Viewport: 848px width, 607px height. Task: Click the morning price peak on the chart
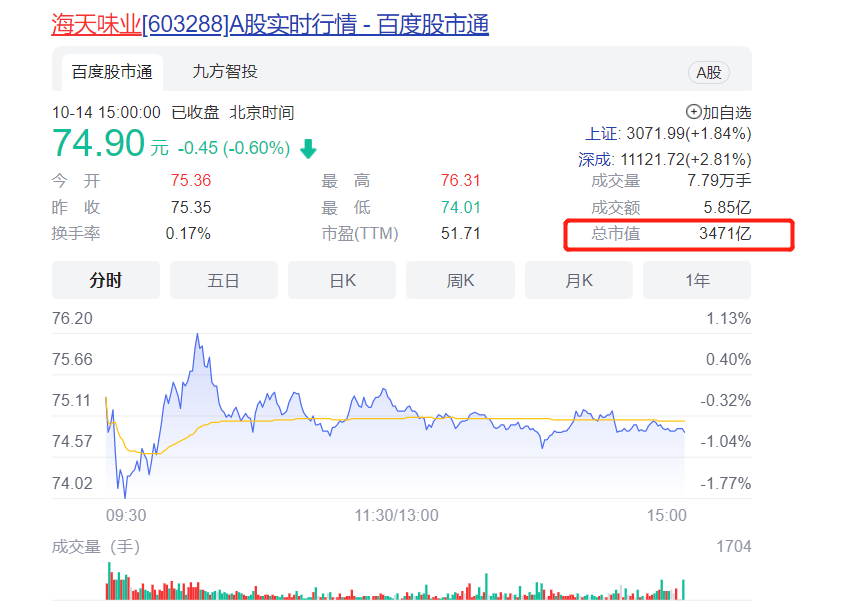click(x=197, y=334)
